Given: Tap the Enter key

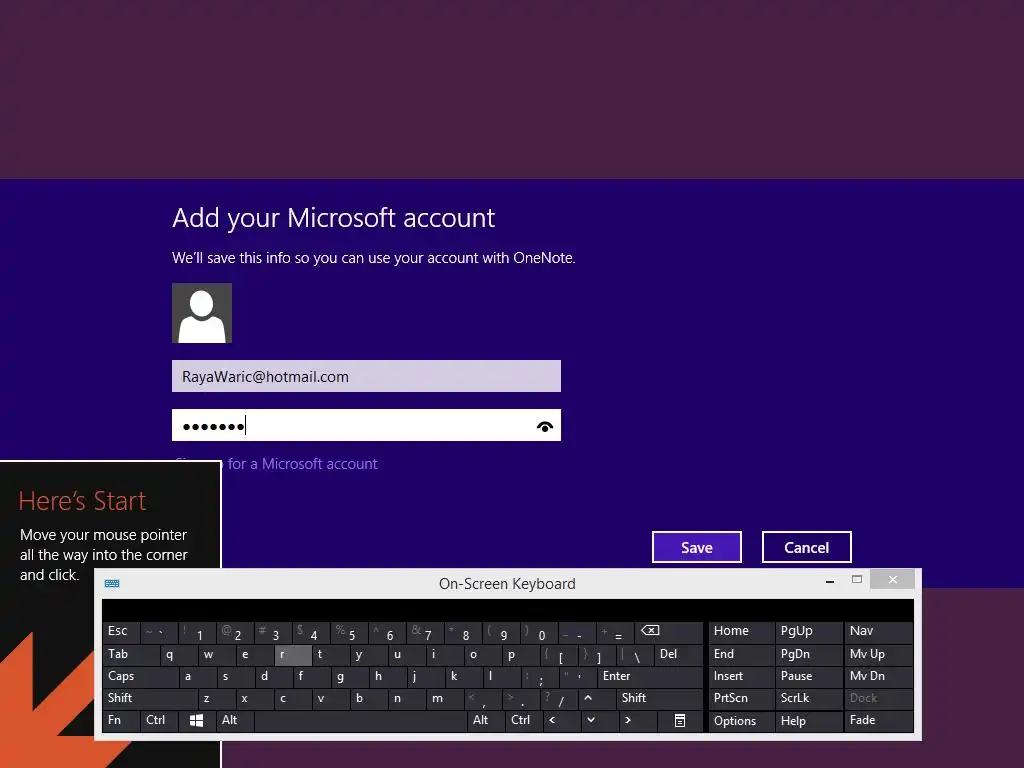Looking at the screenshot, I should click(650, 677).
